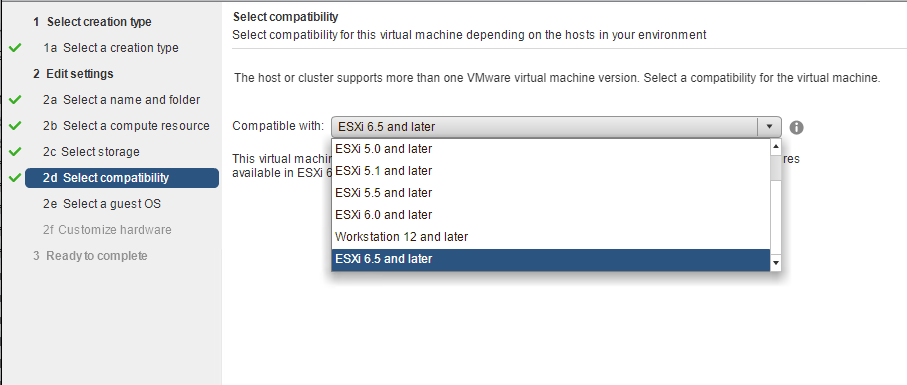Click dropdown list scroll down arrow
Viewport: 907px width, 385px height.
776,263
